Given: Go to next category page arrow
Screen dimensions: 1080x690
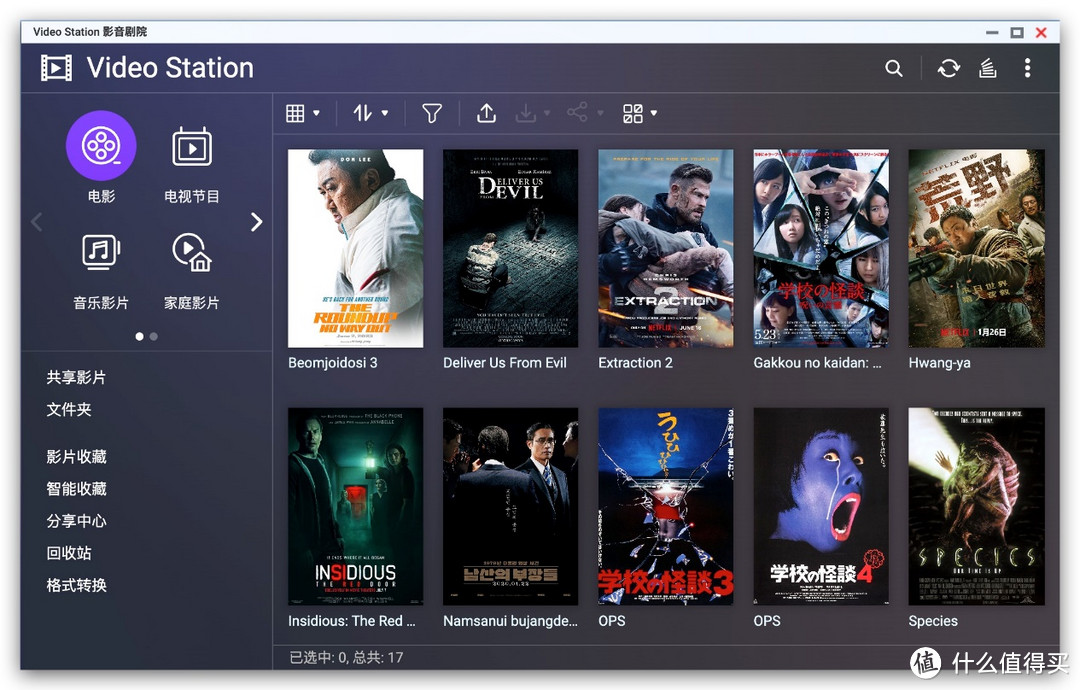Looking at the screenshot, I should click(x=256, y=222).
